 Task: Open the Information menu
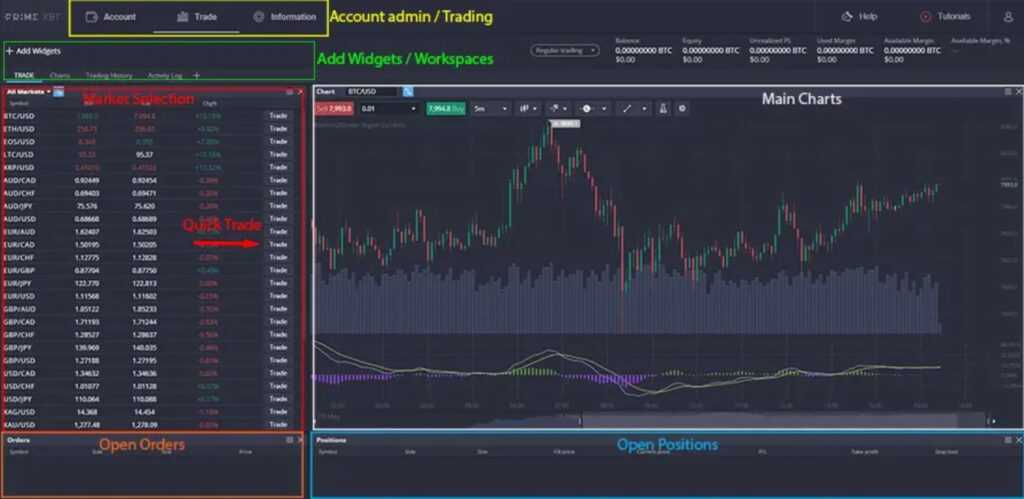[285, 17]
